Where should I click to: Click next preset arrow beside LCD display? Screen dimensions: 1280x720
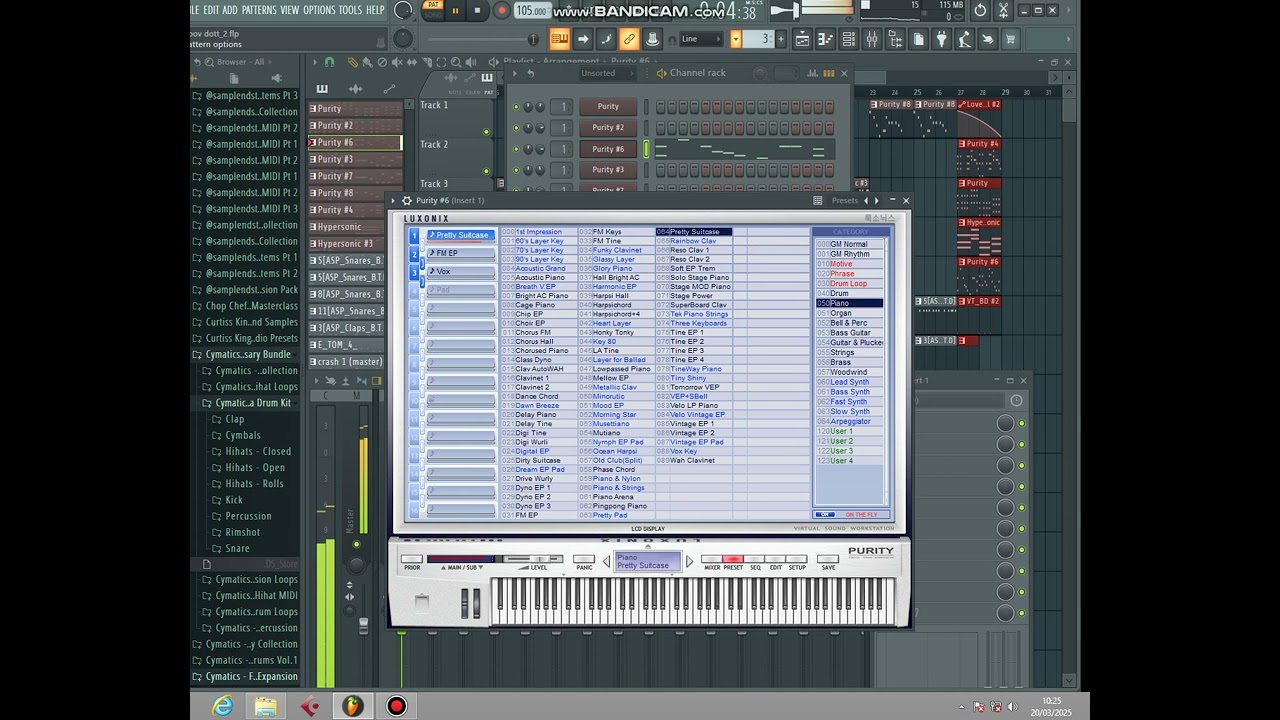689,562
